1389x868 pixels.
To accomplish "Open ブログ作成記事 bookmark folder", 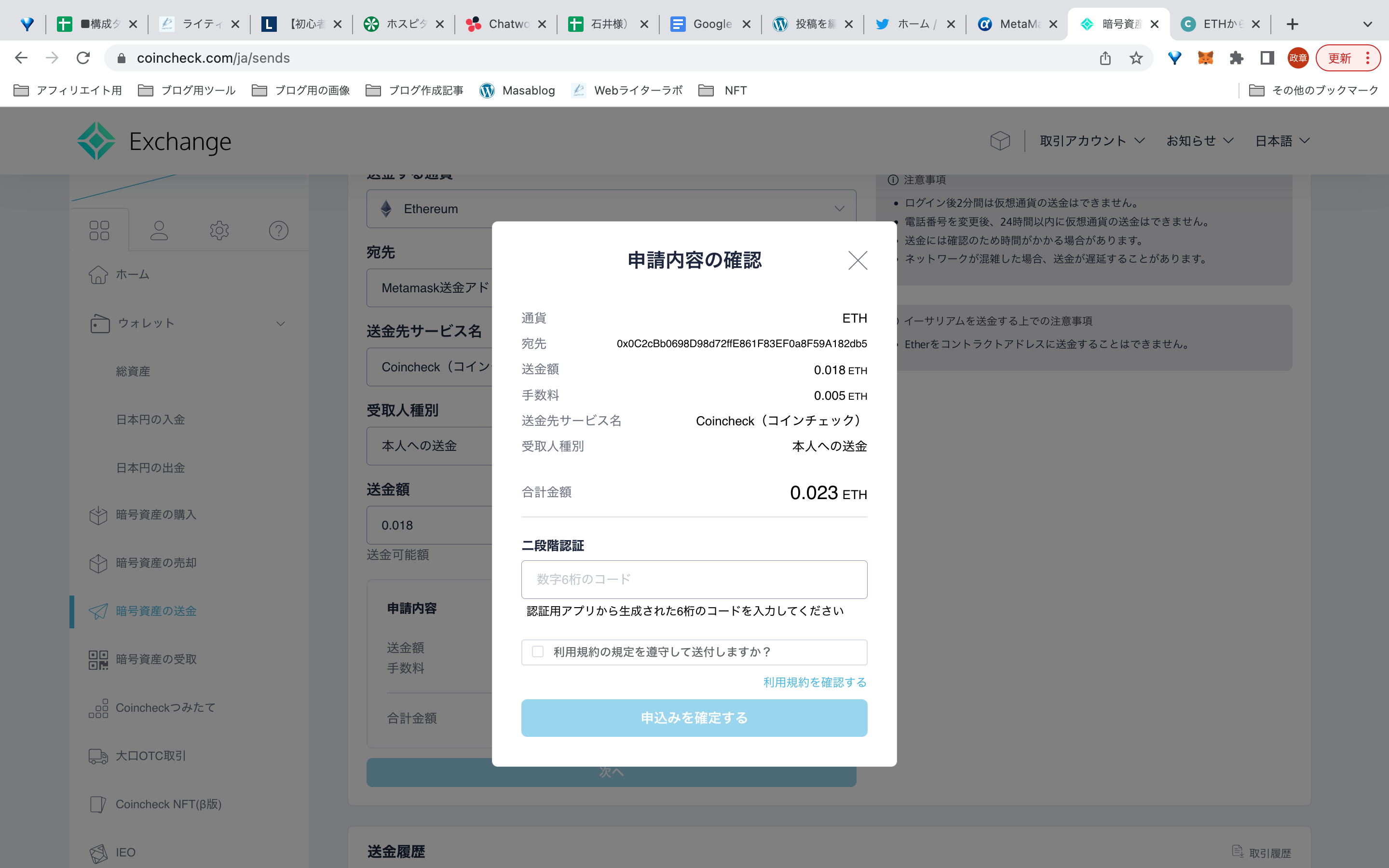I will (414, 91).
